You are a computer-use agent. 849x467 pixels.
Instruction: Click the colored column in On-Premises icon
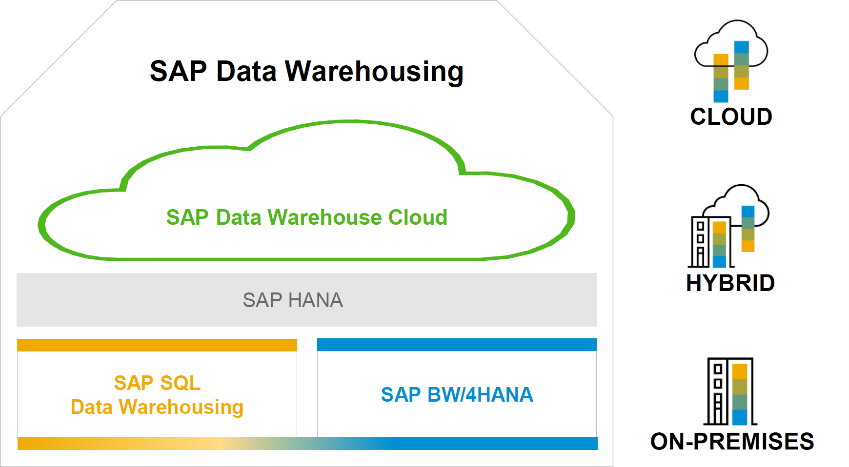coord(740,394)
